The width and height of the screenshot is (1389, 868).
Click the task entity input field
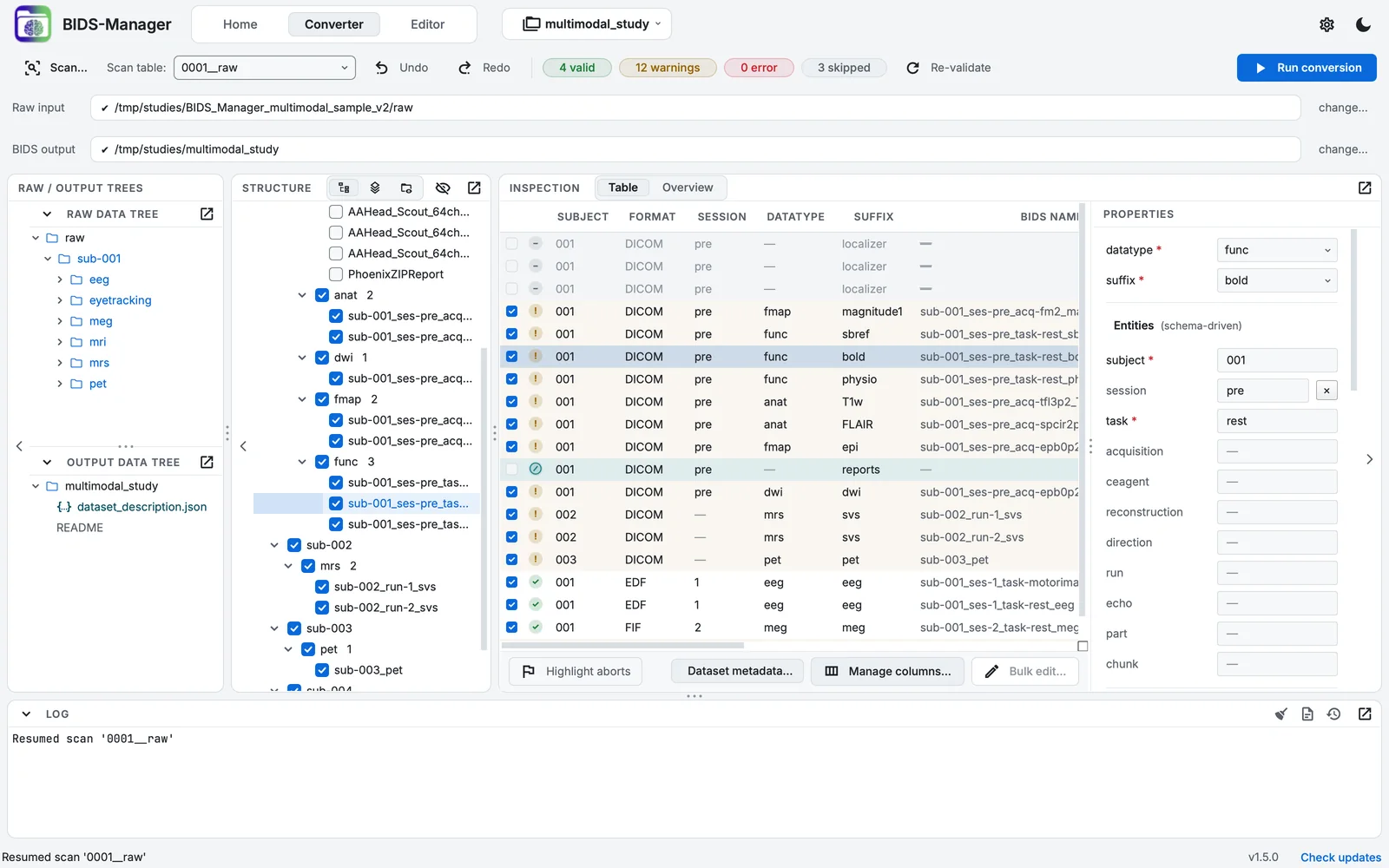pyautogui.click(x=1277, y=421)
